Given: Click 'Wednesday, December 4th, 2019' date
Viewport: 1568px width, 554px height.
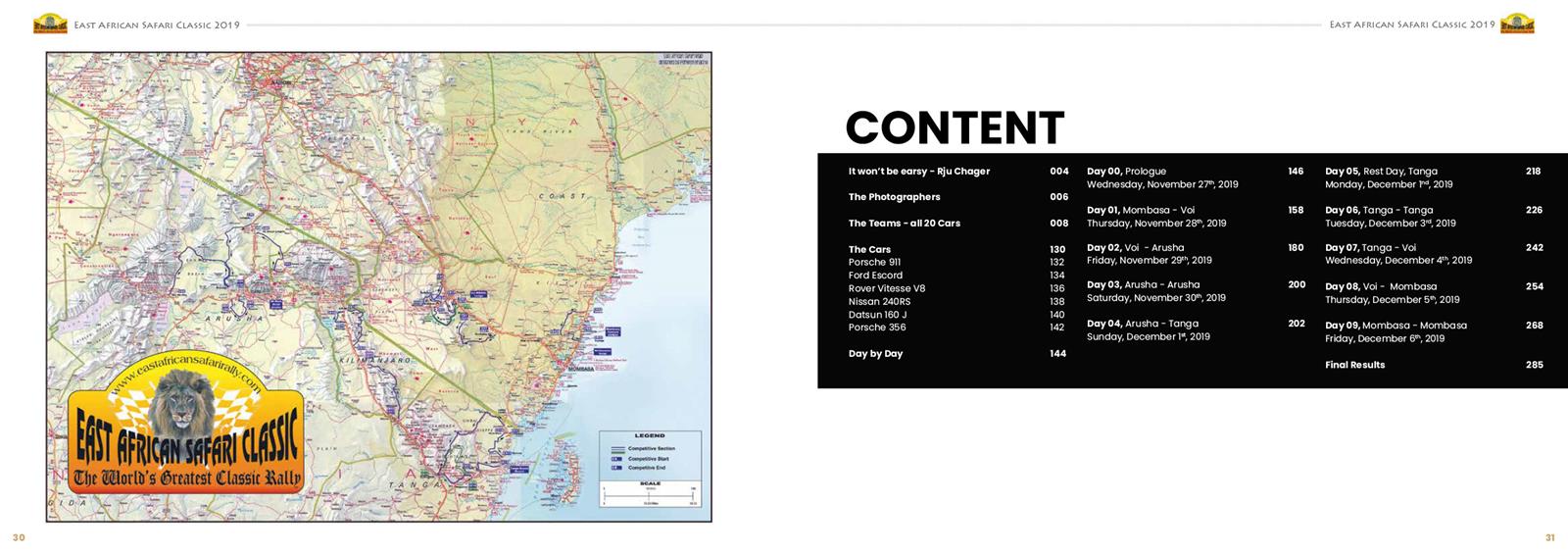Looking at the screenshot, I should 1398,261.
